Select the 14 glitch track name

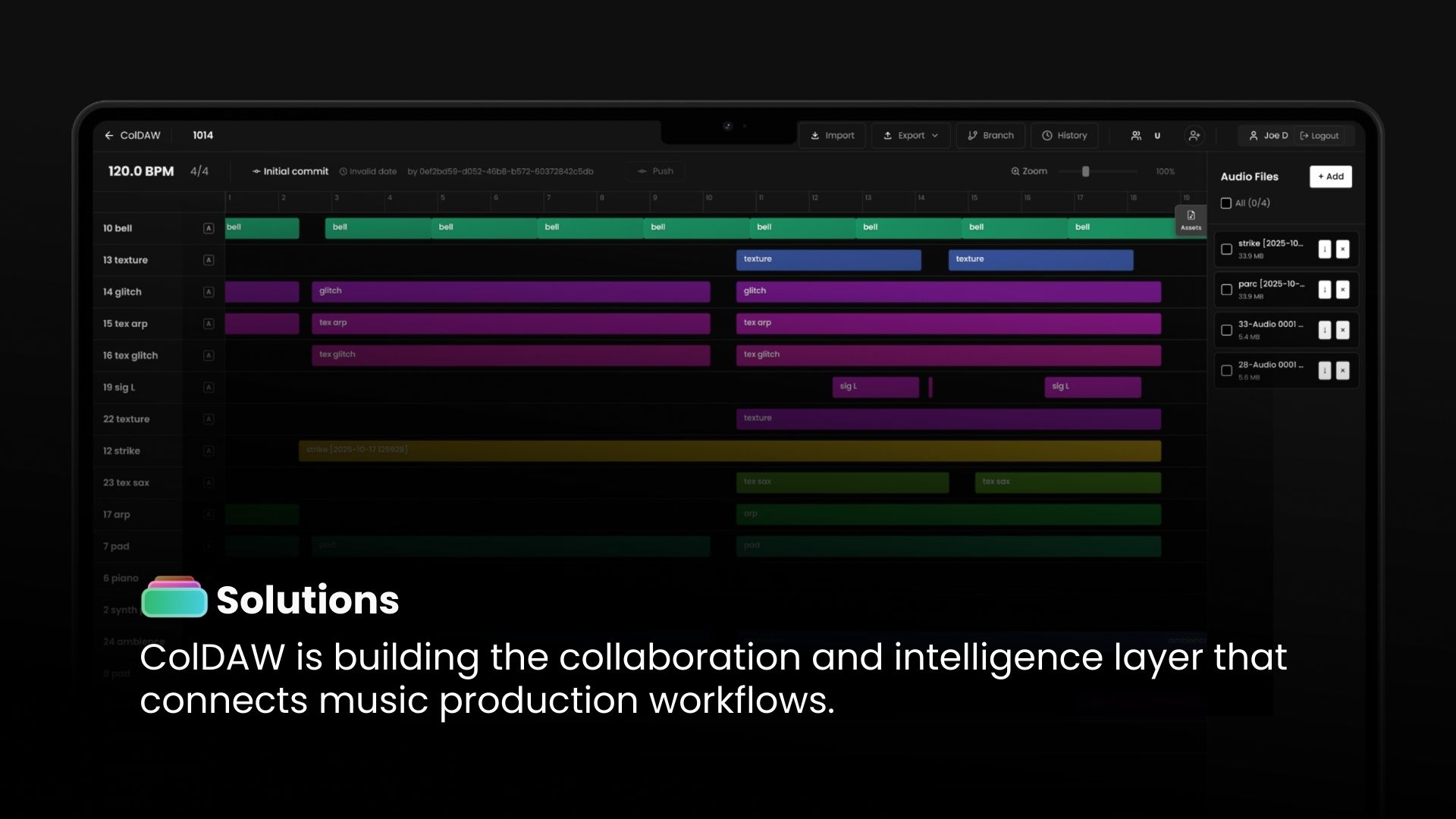point(122,292)
